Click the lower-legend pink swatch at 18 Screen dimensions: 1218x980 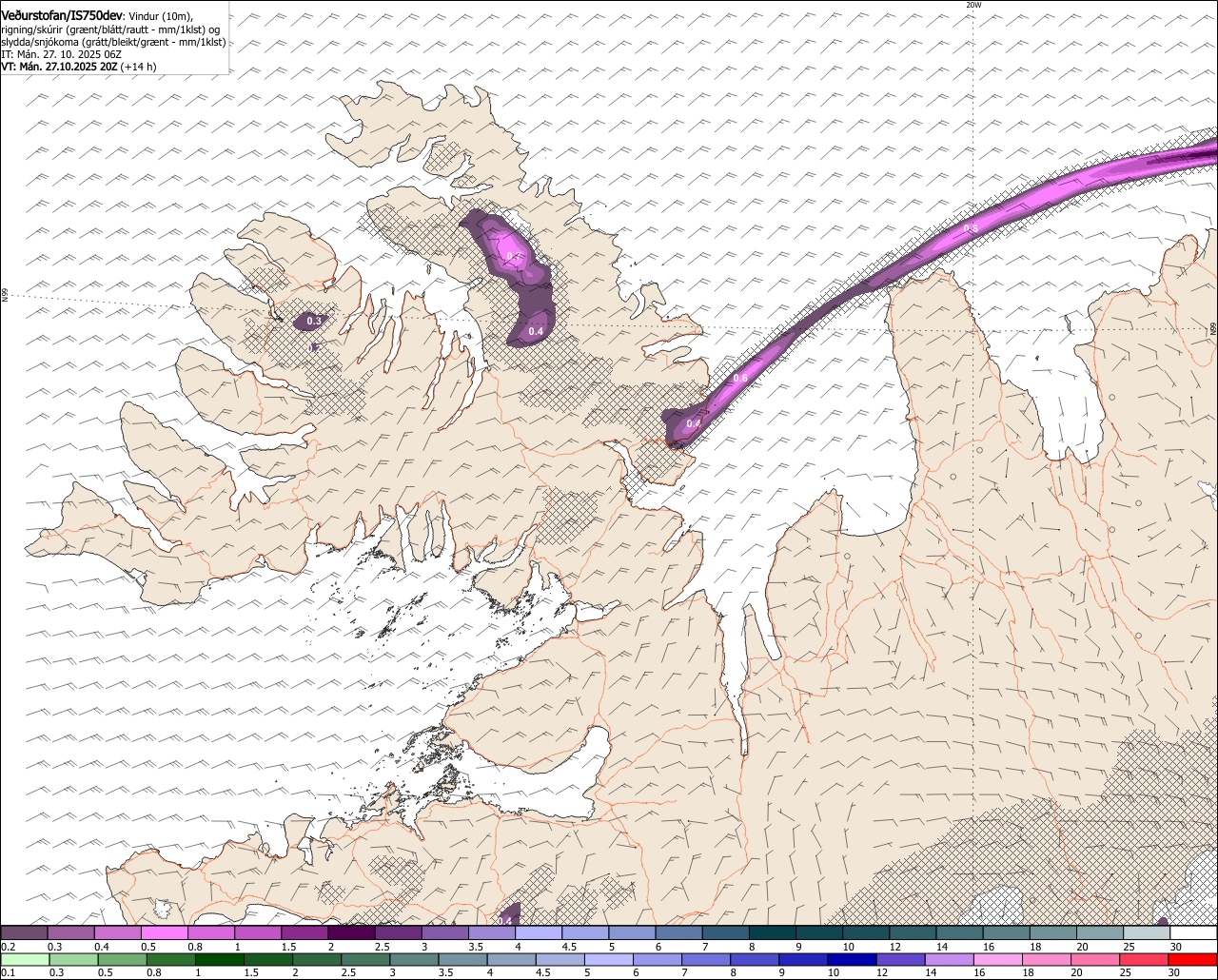pos(1048,959)
